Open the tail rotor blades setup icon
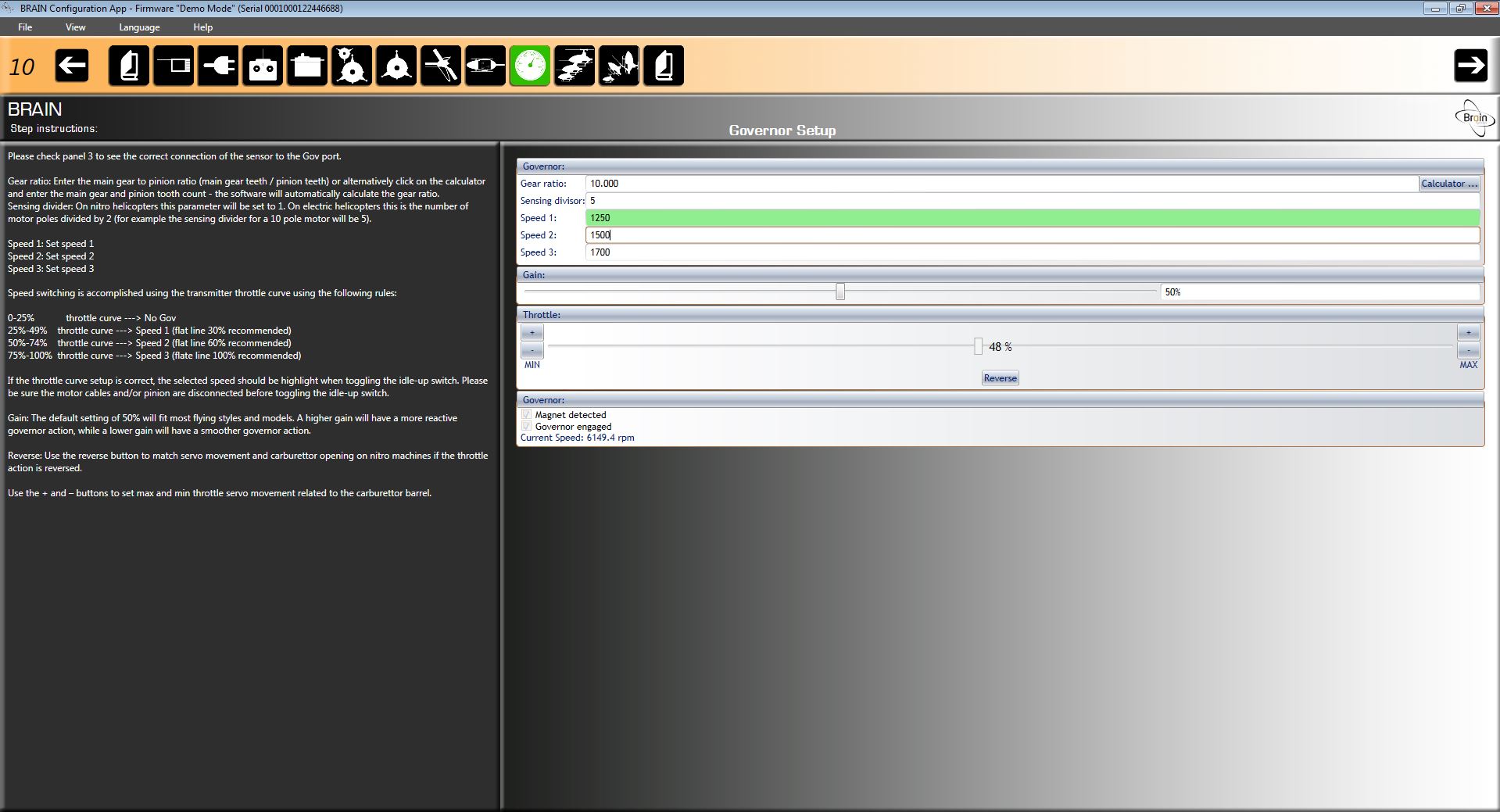1500x812 pixels. click(441, 66)
